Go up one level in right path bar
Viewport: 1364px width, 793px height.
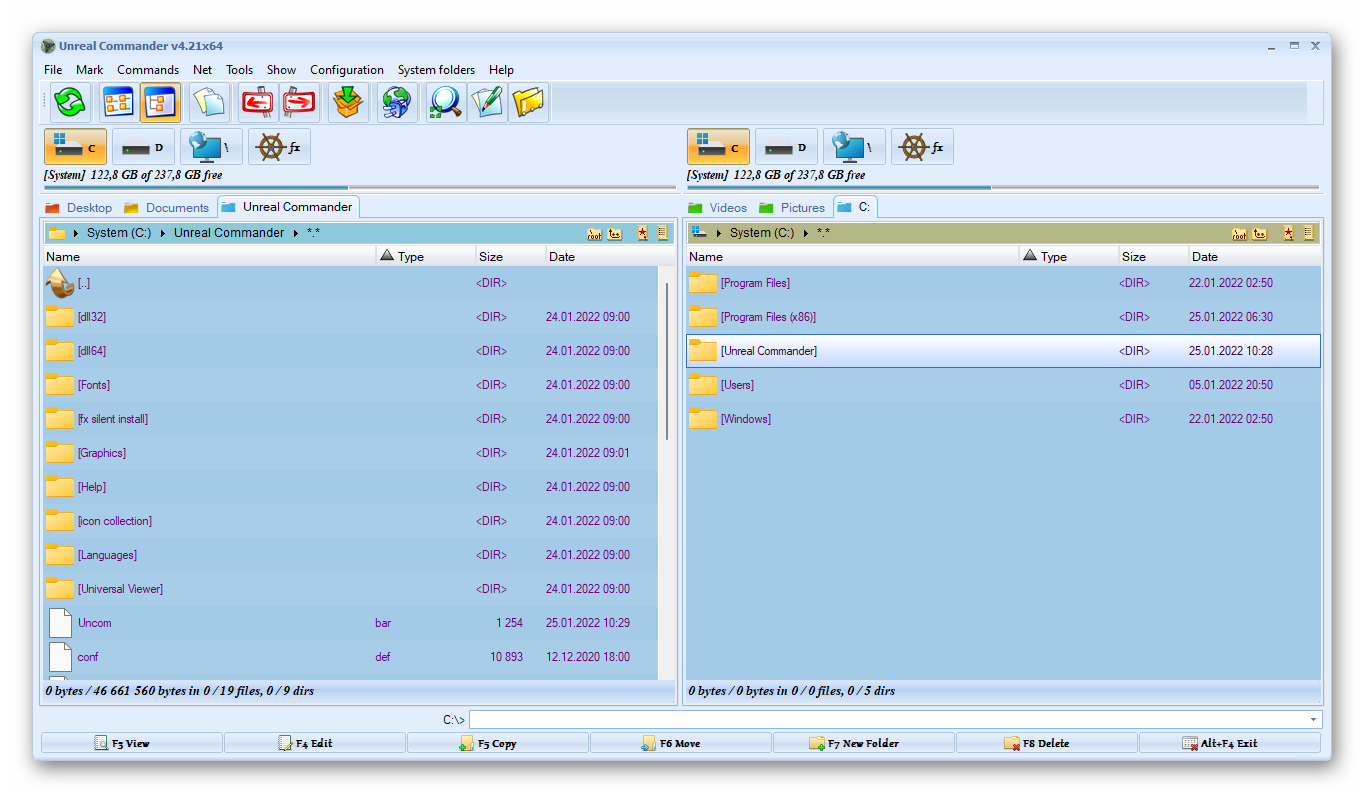[1260, 233]
